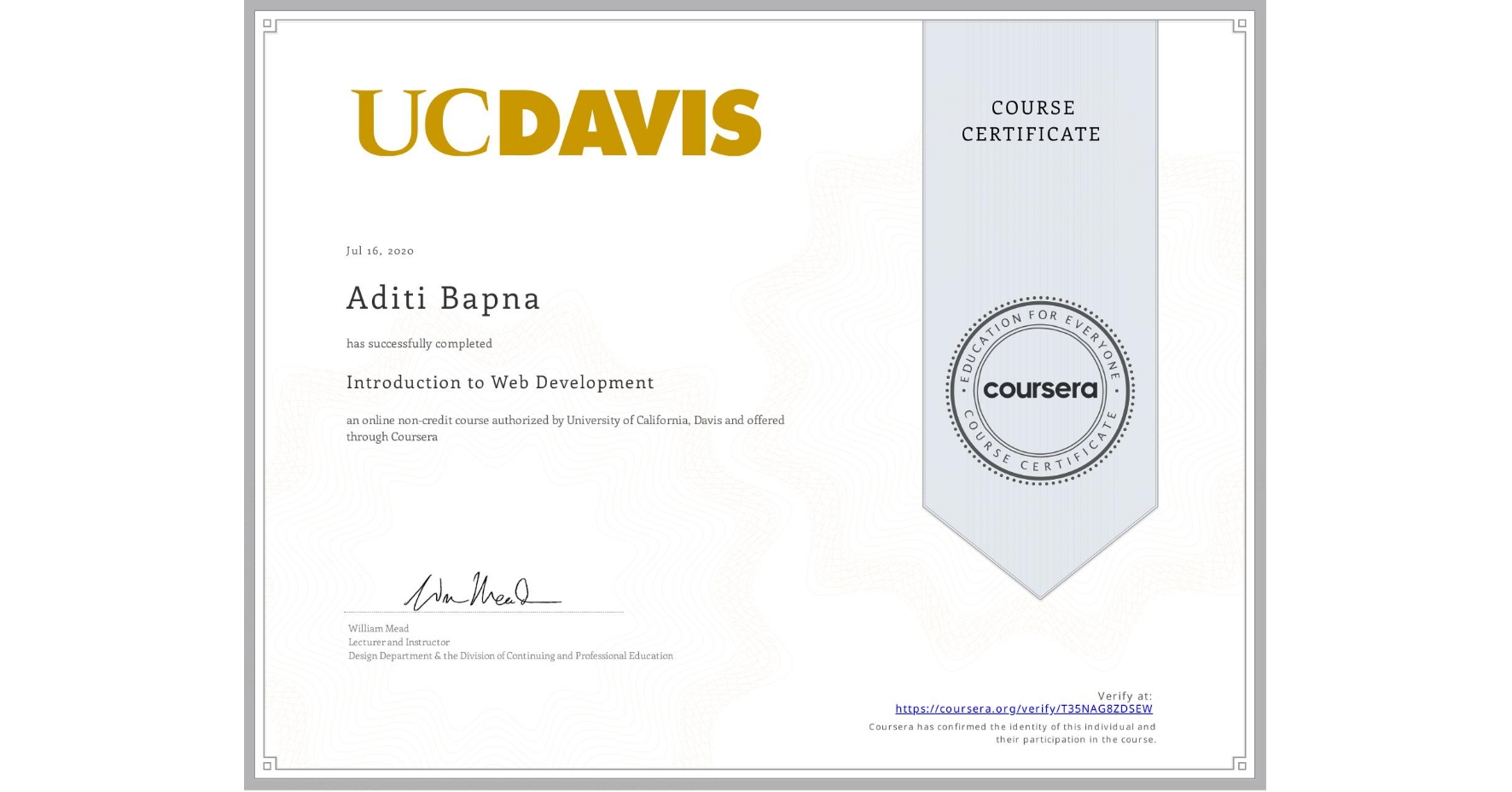The width and height of the screenshot is (1512, 792).
Task: Click the date 'Jul 16, 2020'
Action: click(380, 250)
